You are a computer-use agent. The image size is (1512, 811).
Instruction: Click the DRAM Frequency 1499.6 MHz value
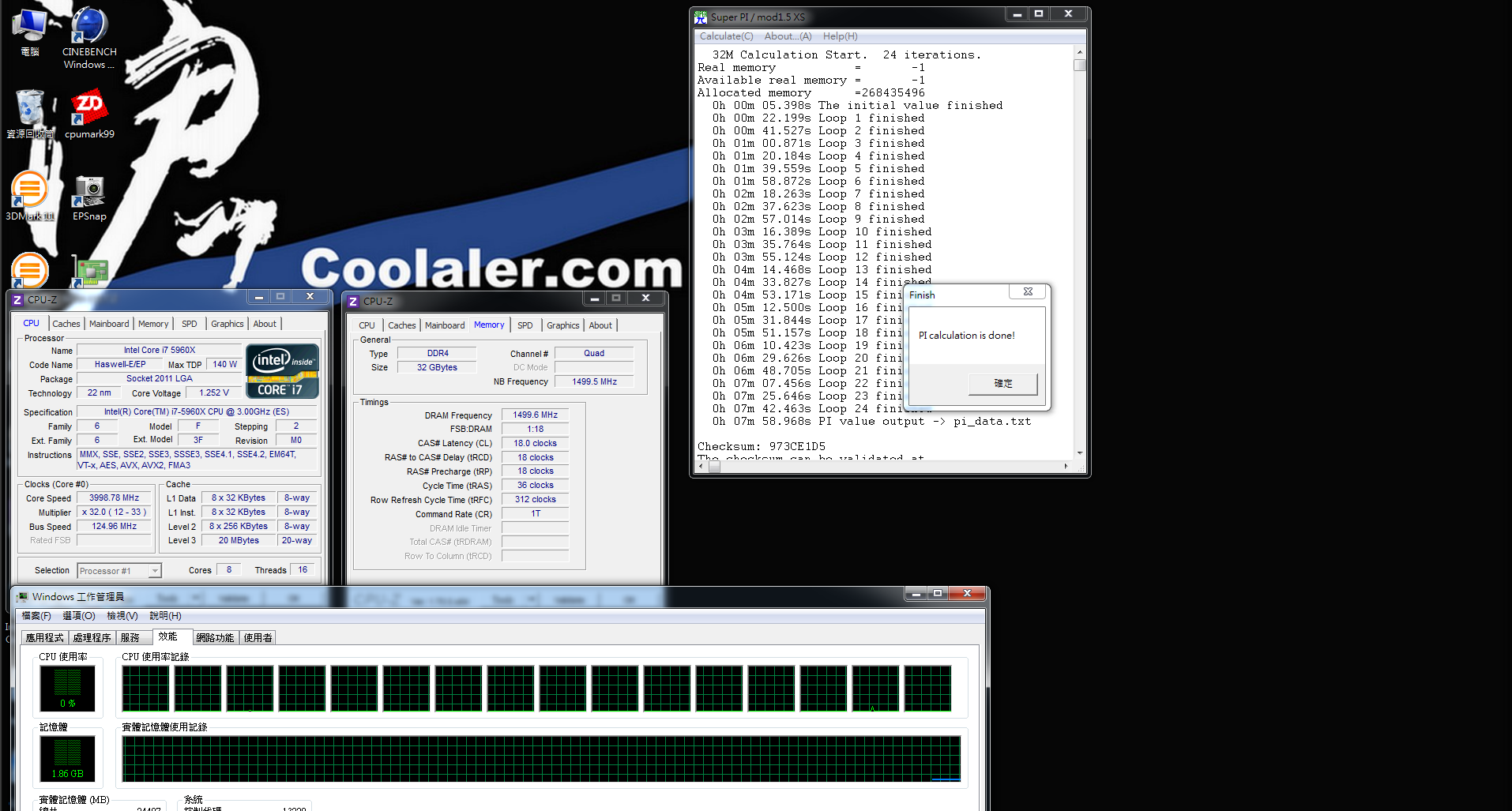pos(536,415)
